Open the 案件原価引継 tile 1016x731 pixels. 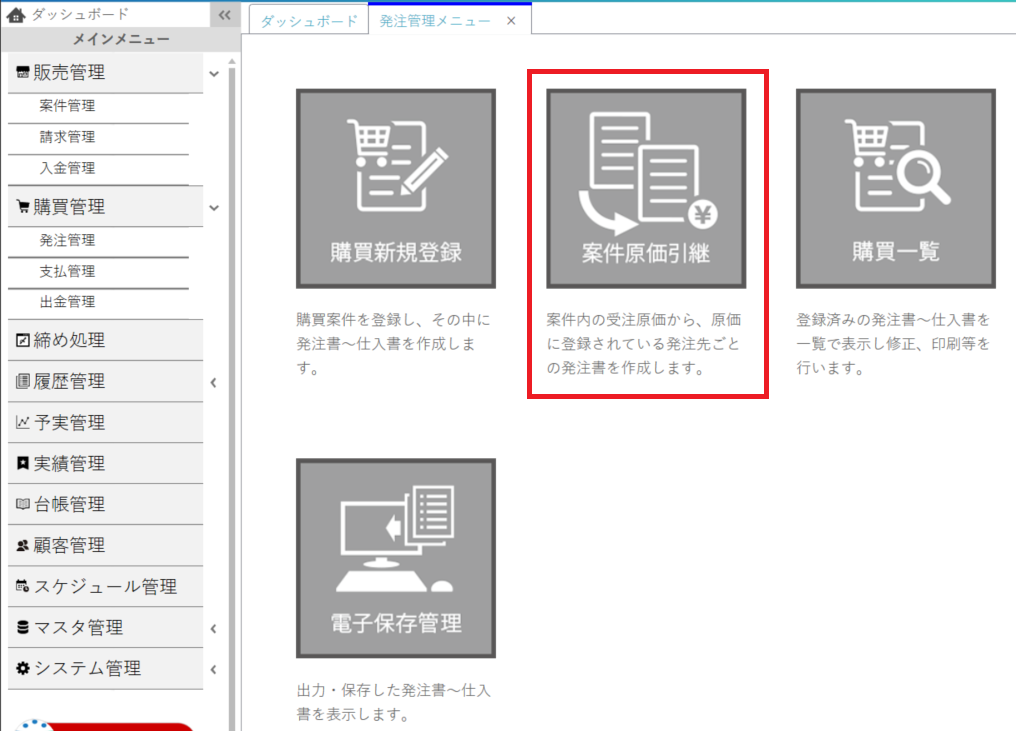[646, 189]
